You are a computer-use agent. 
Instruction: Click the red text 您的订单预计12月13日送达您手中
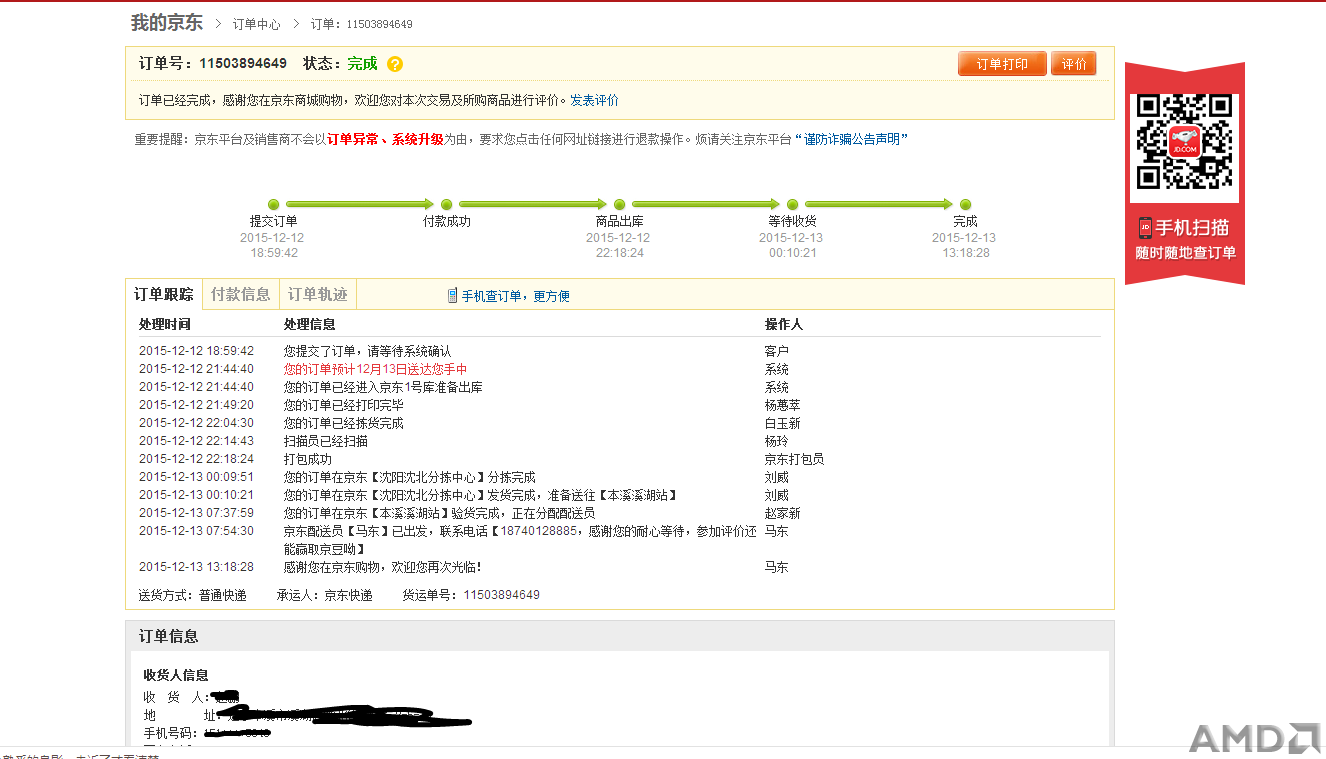(375, 369)
